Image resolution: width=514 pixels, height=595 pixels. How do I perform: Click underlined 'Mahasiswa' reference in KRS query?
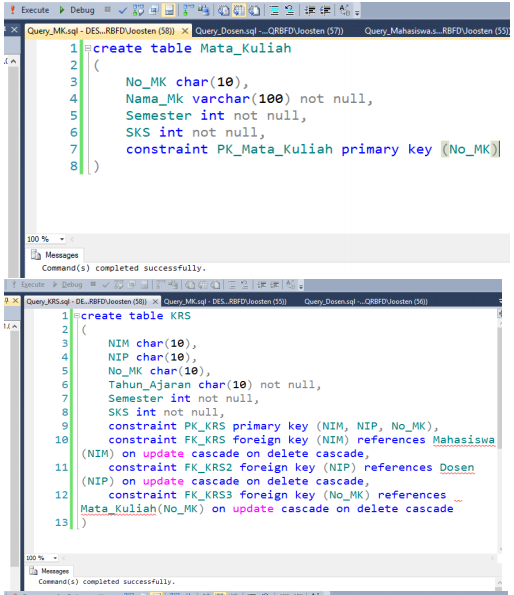pyautogui.click(x=464, y=440)
